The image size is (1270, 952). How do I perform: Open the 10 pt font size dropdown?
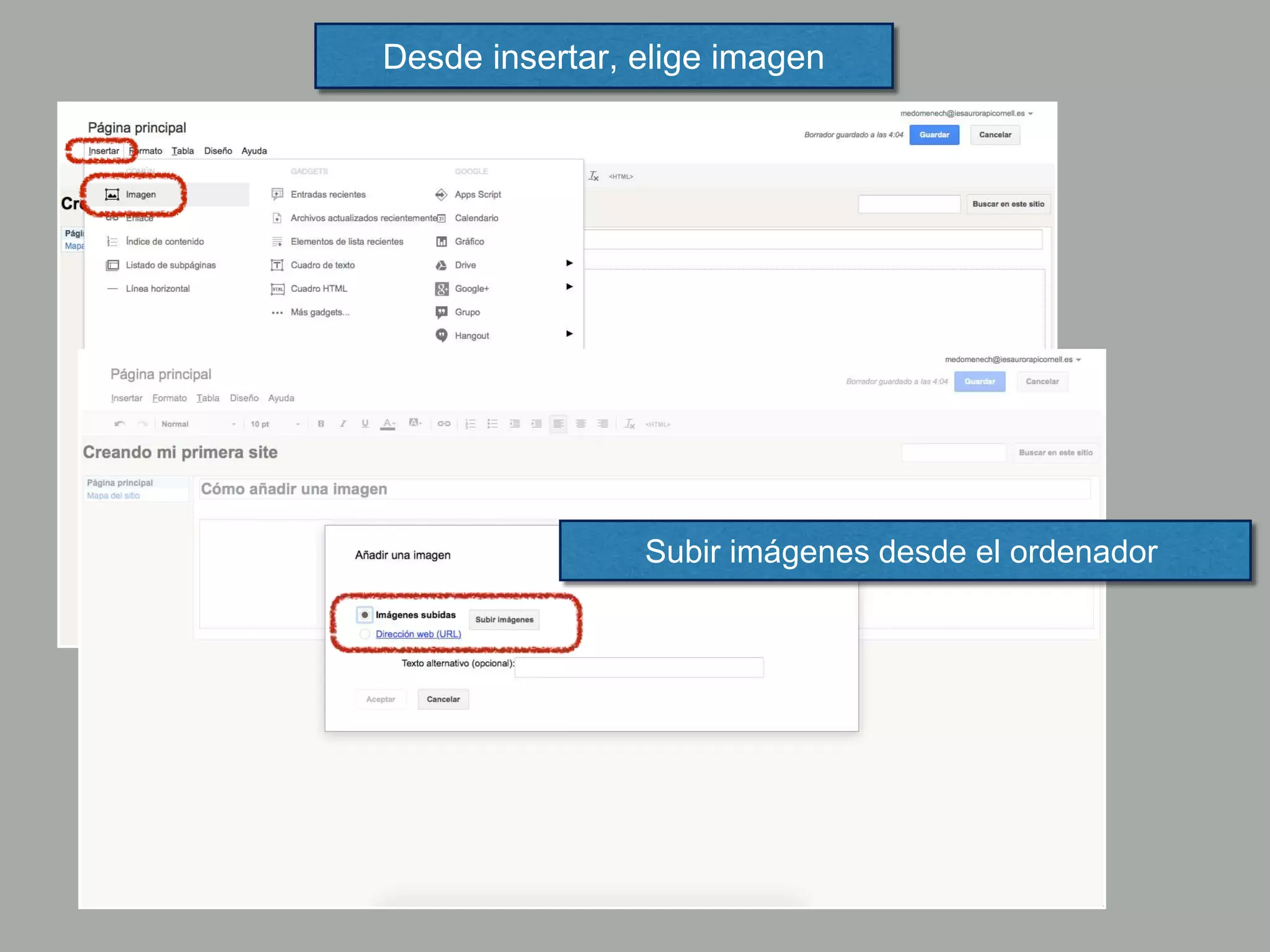(275, 424)
